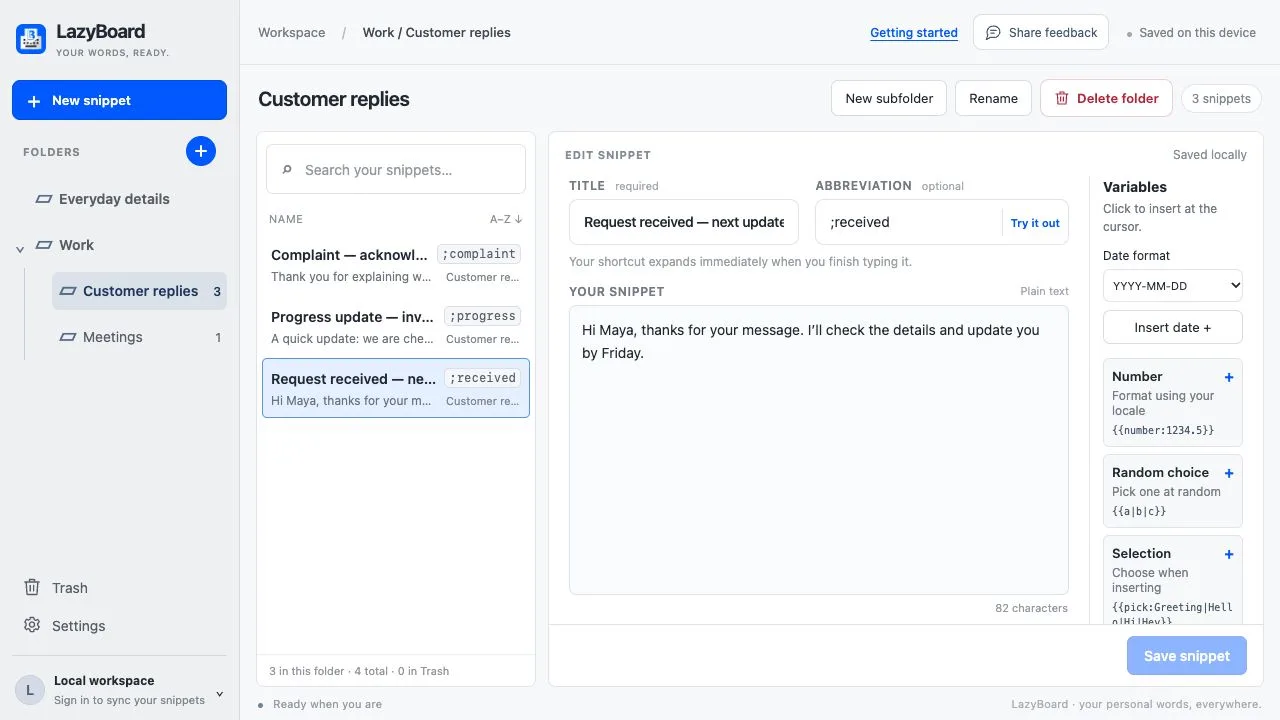Click Save snippet button
The width and height of the screenshot is (1280, 720).
[1187, 656]
